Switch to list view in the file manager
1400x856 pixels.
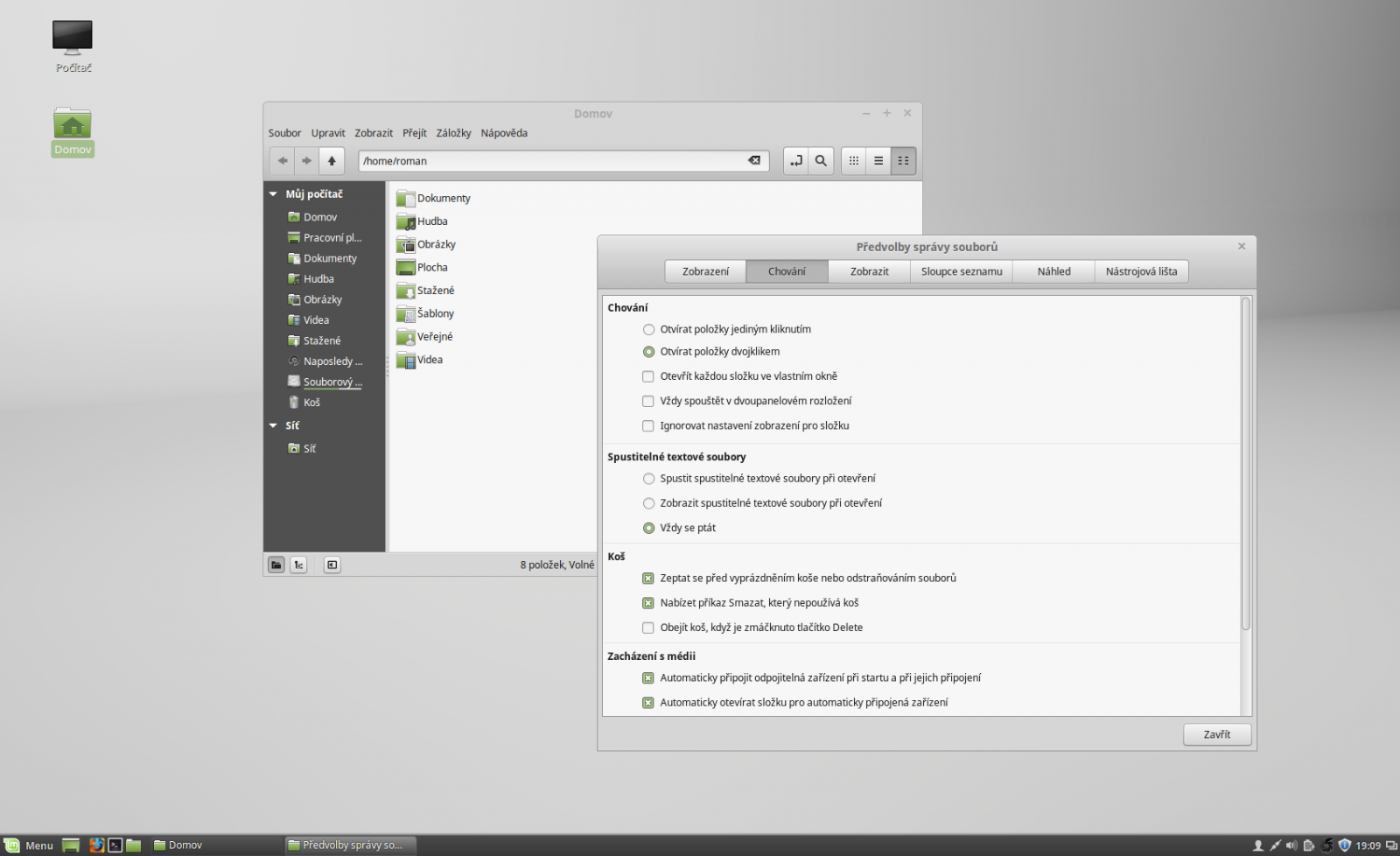pos(878,160)
